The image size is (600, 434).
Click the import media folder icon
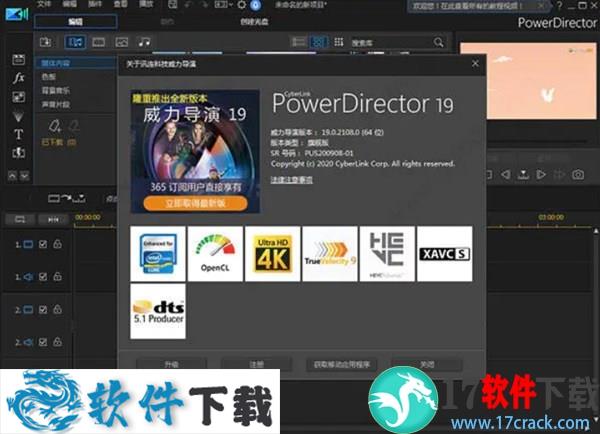pyautogui.click(x=46, y=42)
